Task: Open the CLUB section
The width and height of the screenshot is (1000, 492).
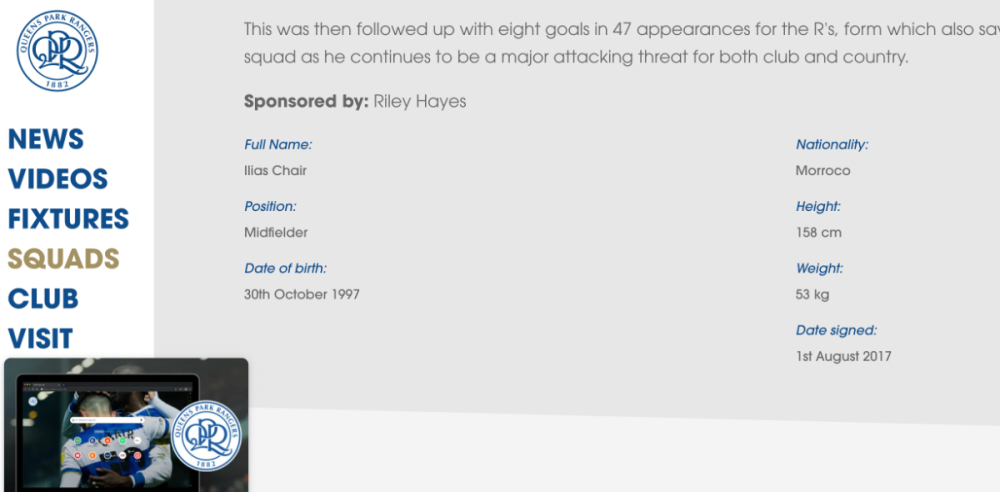Action: [43, 299]
